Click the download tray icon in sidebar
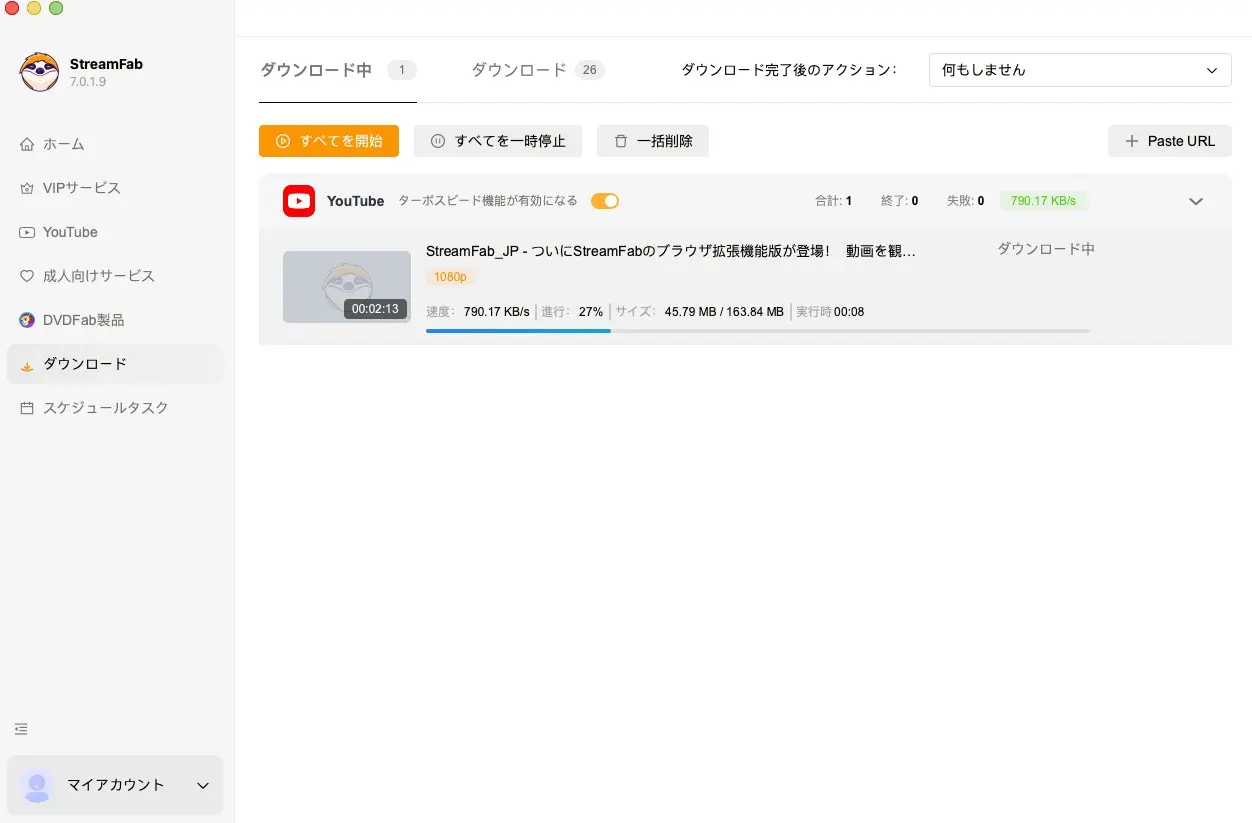 click(x=27, y=365)
